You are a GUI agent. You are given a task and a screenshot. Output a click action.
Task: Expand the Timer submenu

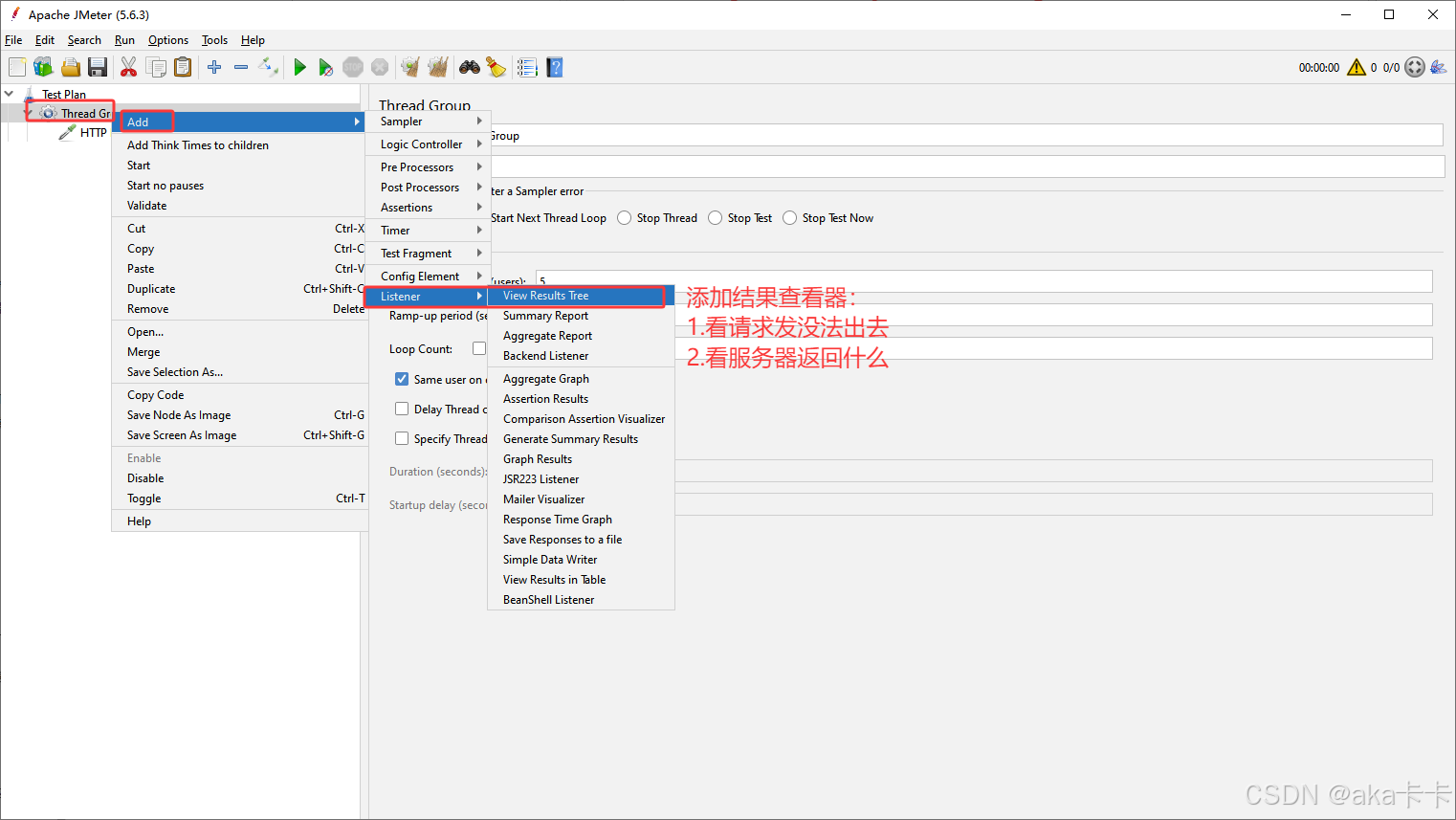click(x=428, y=231)
